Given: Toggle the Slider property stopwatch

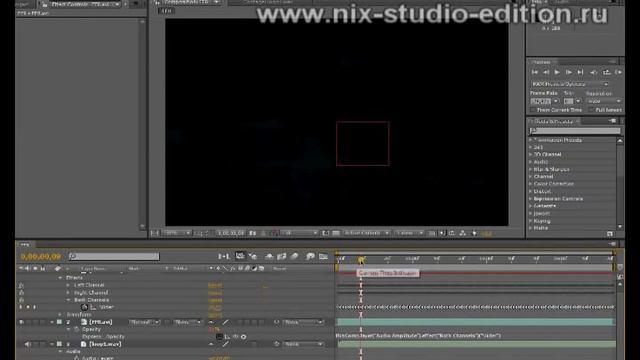Looking at the screenshot, I should point(84,307).
